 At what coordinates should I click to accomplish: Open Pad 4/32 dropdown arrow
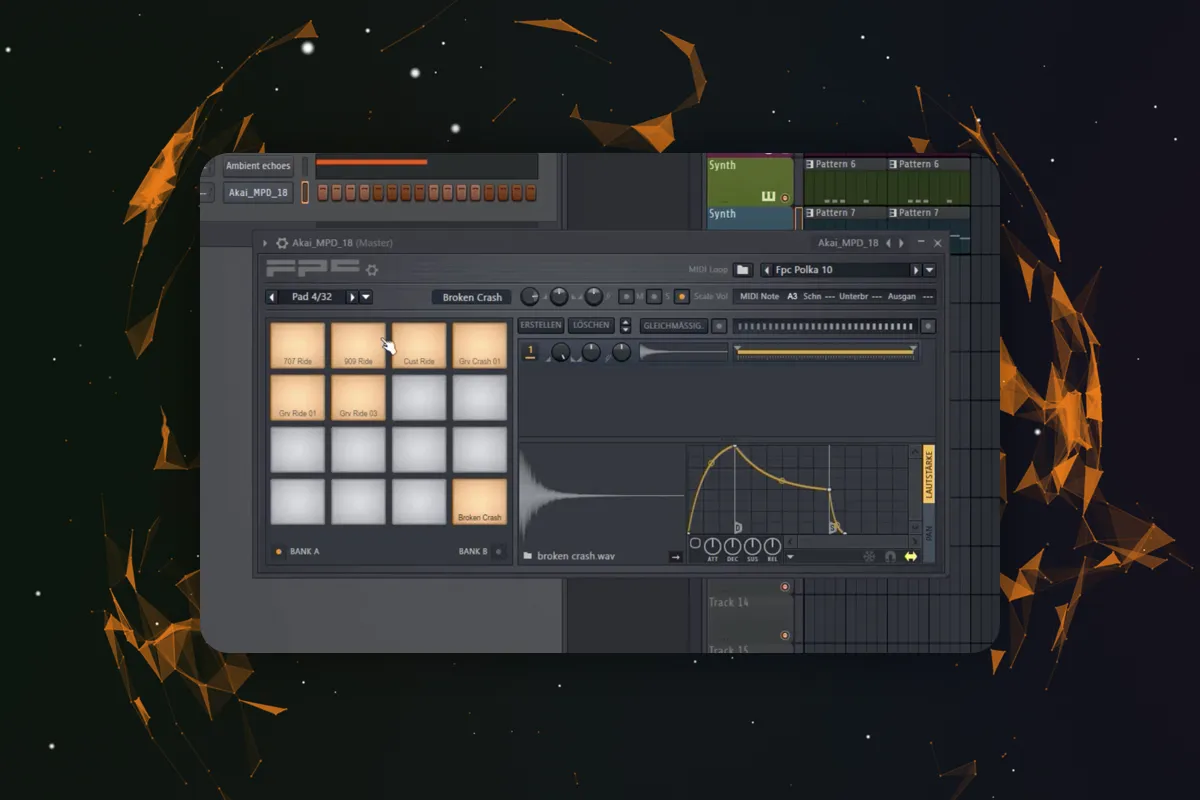(x=366, y=297)
